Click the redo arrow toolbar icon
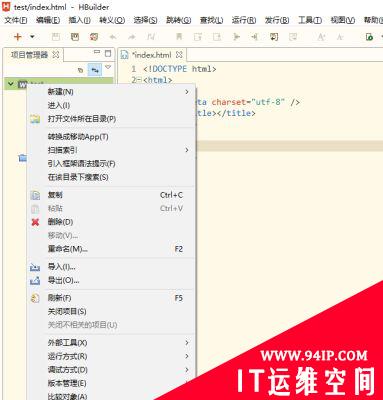Screen dimensions: 383x400 tap(132, 37)
